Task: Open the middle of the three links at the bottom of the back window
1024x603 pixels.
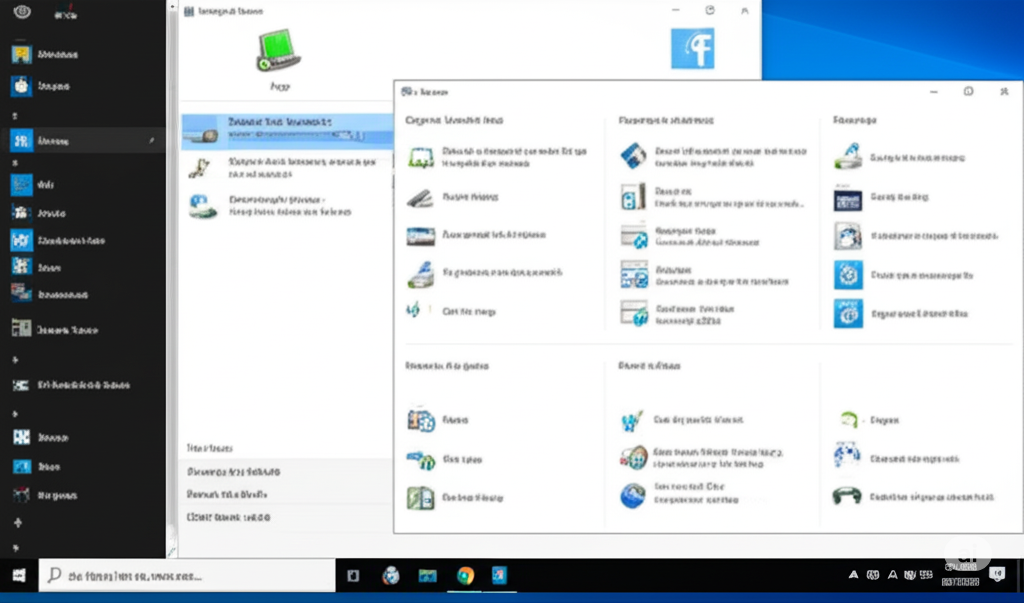Action: click(227, 495)
